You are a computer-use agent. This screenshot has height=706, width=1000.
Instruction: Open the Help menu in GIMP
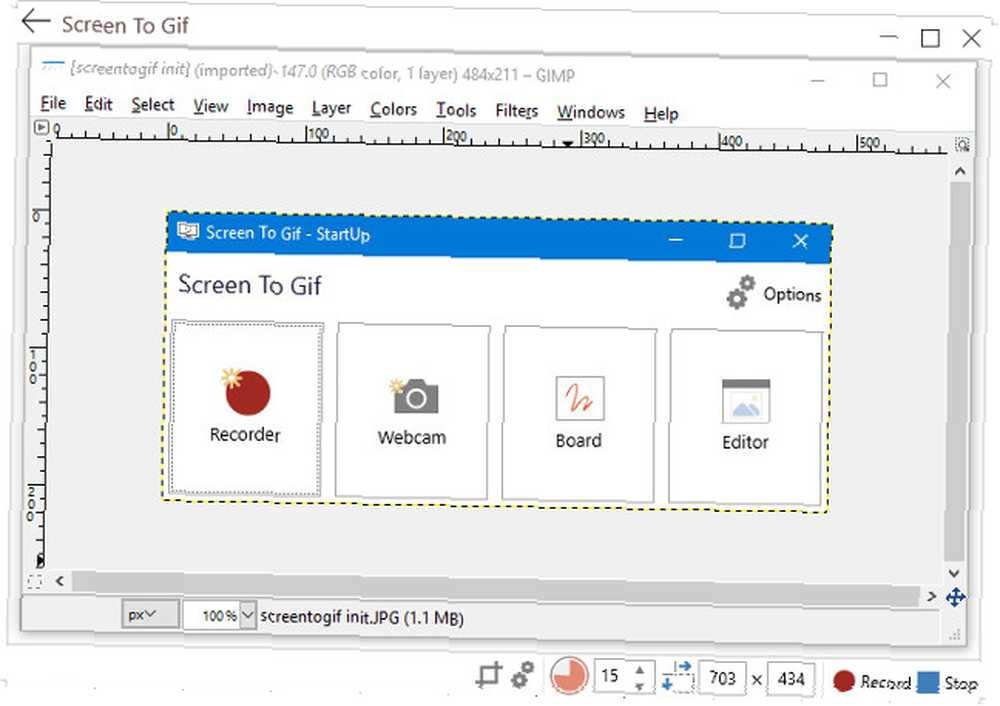coord(661,114)
